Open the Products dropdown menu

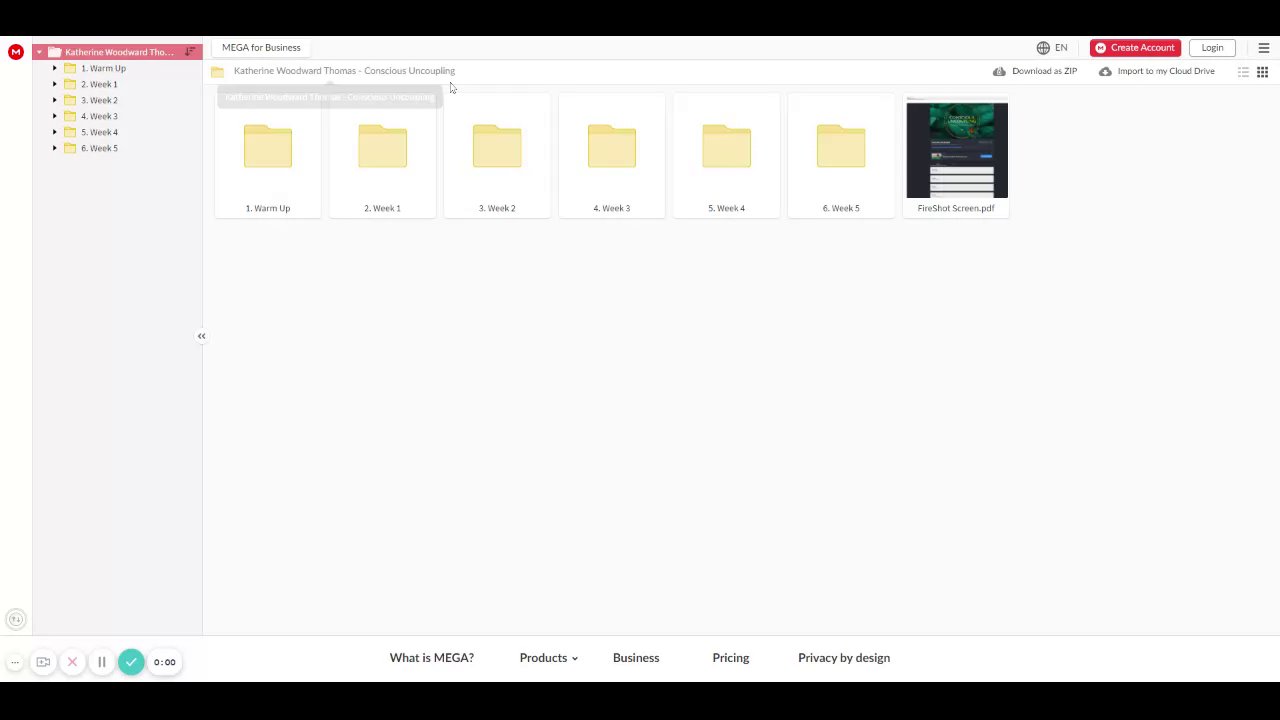(x=548, y=658)
